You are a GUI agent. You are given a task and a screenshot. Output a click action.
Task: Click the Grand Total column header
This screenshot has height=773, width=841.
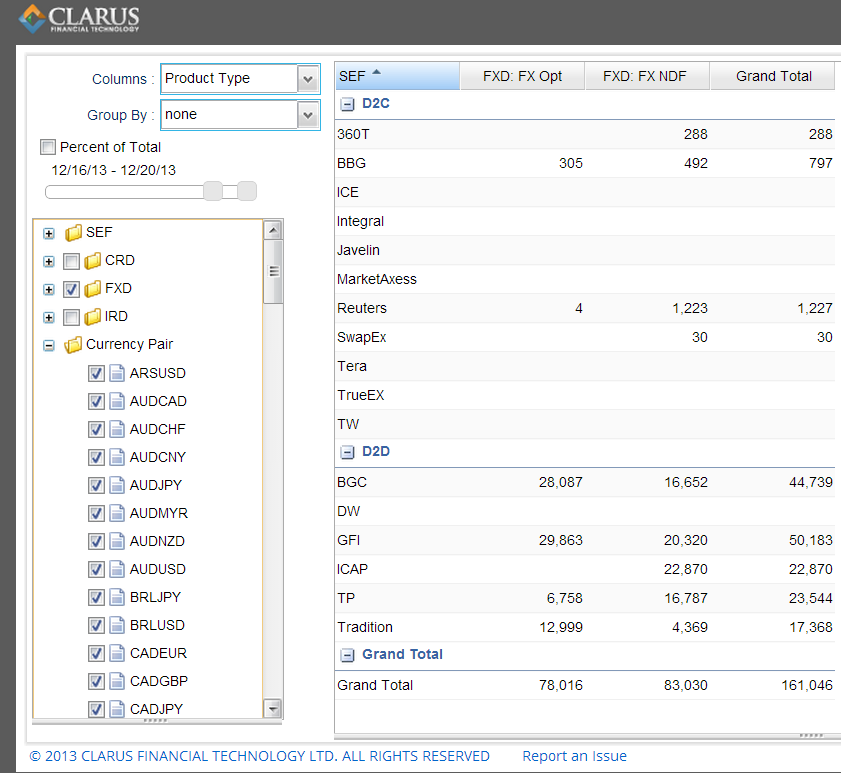point(773,76)
